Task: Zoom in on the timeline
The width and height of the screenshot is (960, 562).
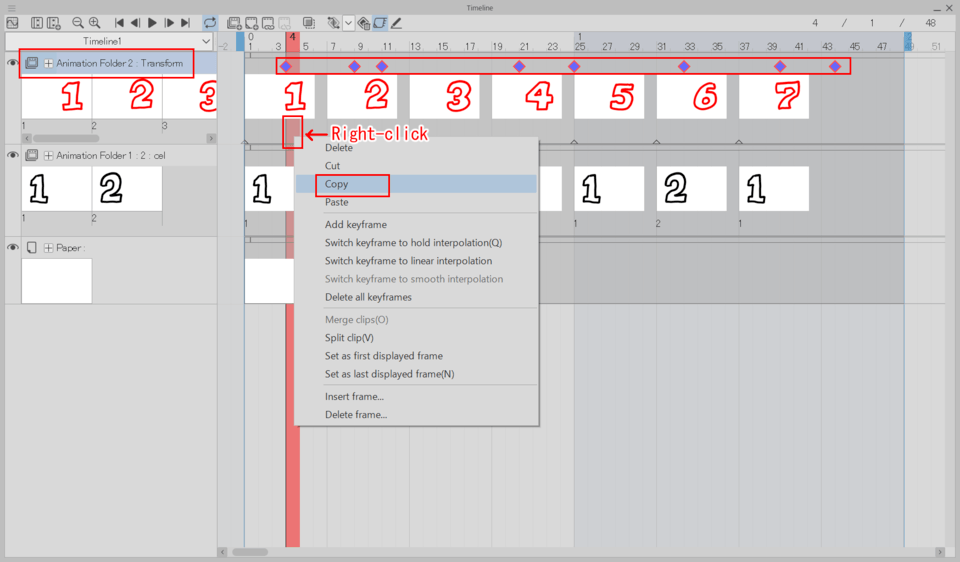Action: tap(94, 23)
